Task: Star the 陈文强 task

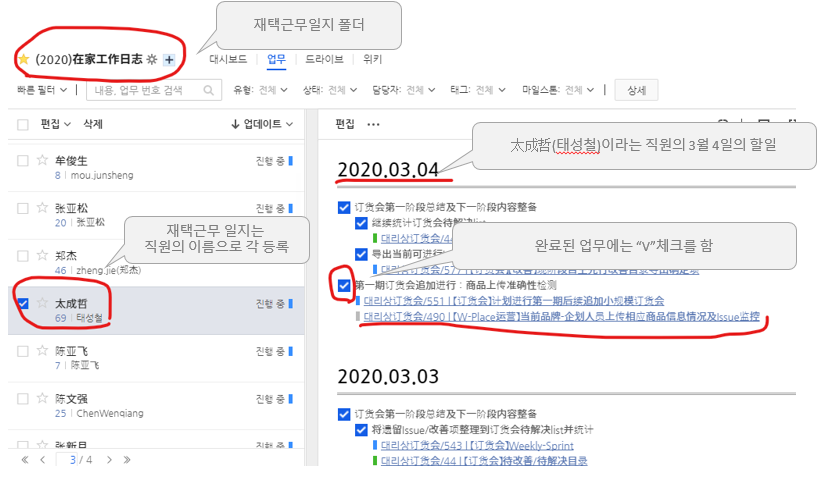Action: tap(42, 398)
